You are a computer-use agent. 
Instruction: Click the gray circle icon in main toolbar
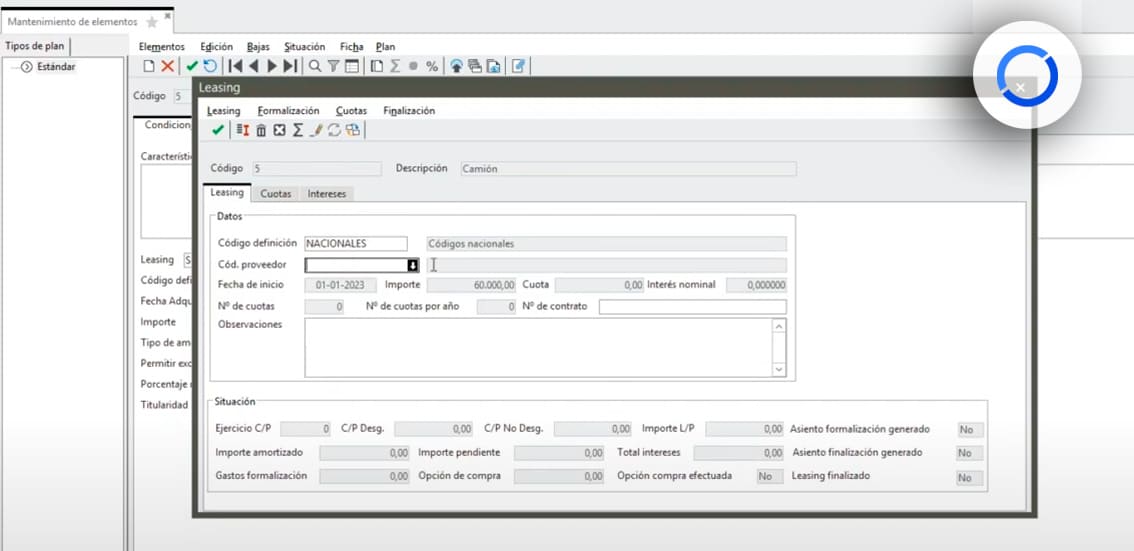tap(414, 67)
